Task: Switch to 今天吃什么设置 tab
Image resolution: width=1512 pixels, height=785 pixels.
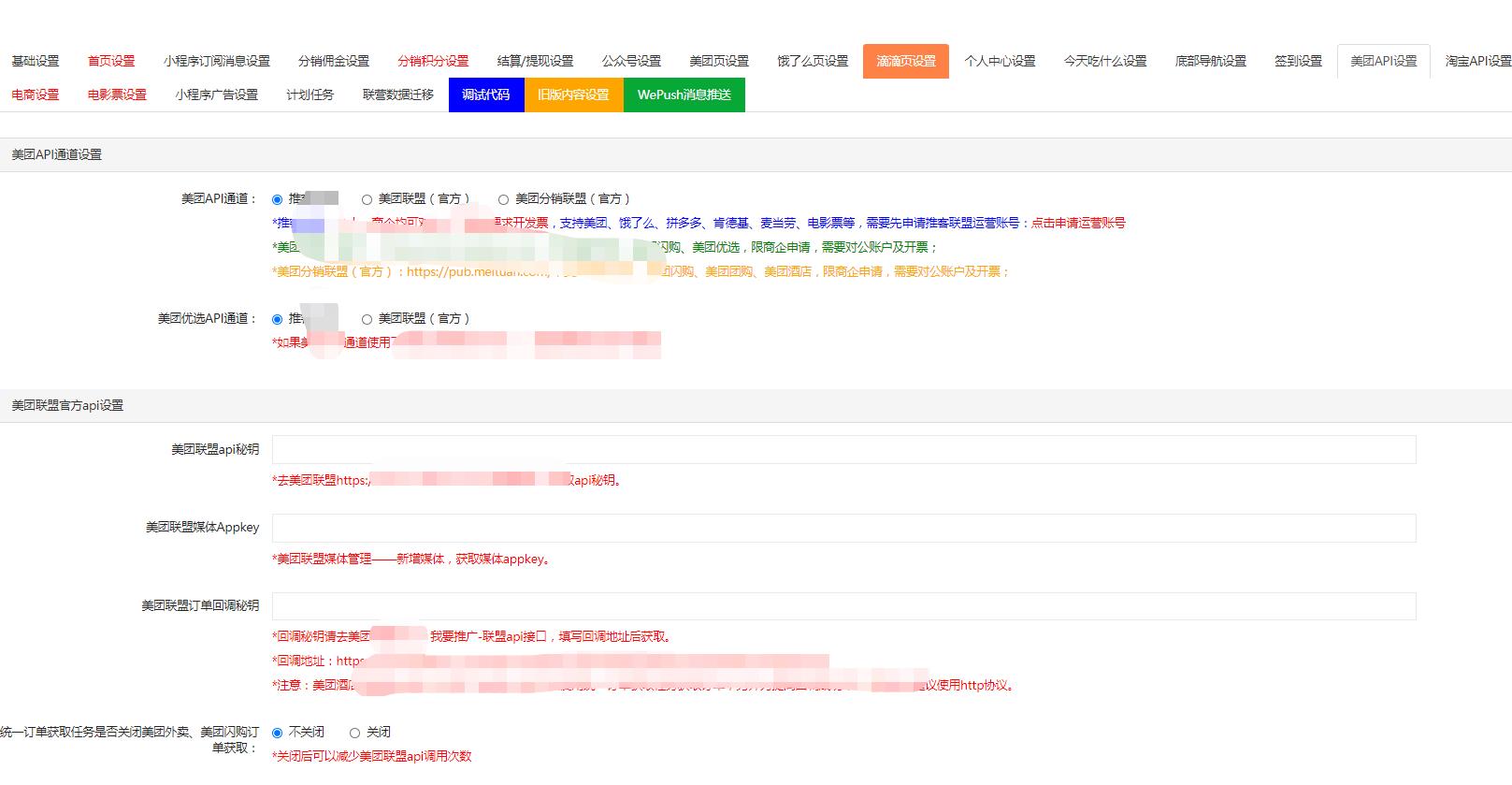Action: (x=1105, y=61)
